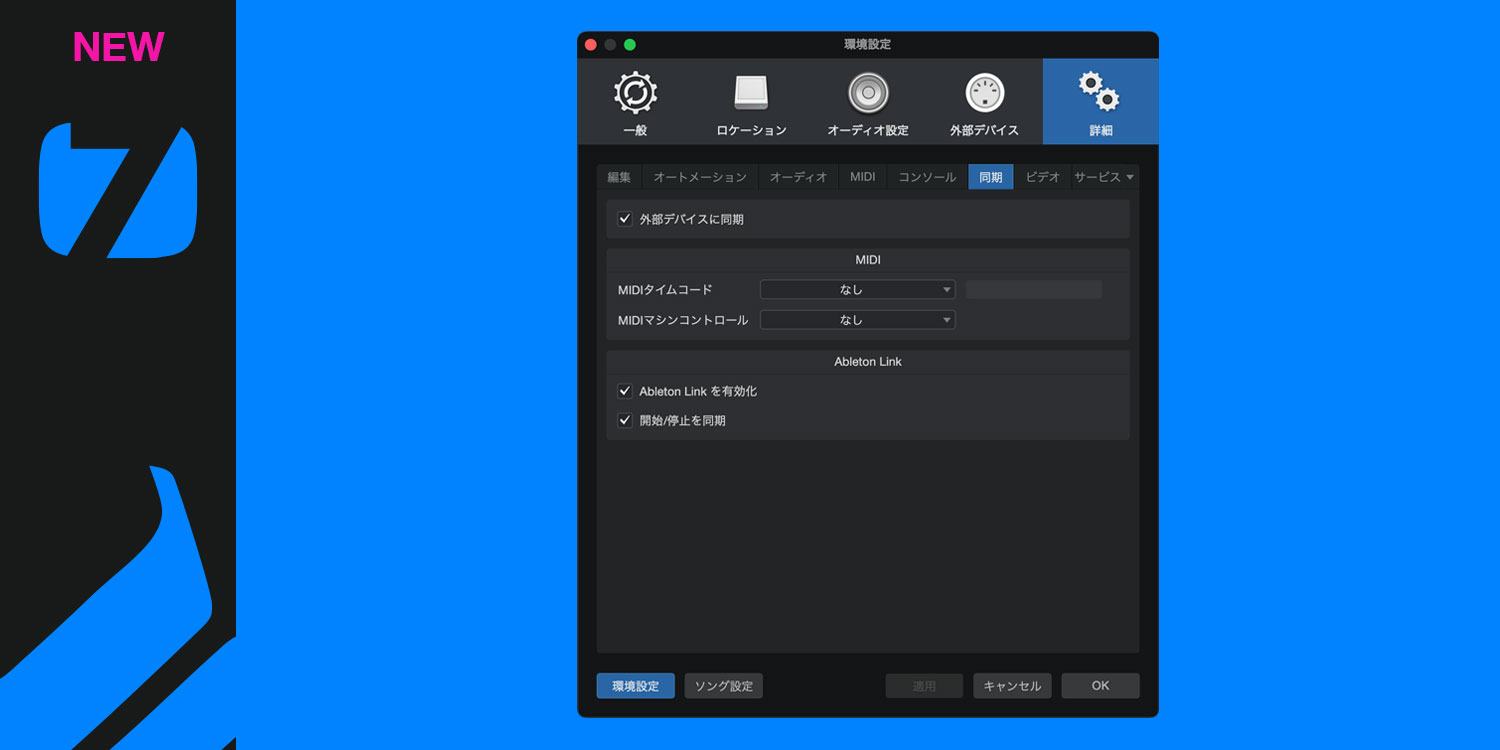Switch to the ビデオ tab
The height and width of the screenshot is (750, 1500).
pyautogui.click(x=1042, y=177)
